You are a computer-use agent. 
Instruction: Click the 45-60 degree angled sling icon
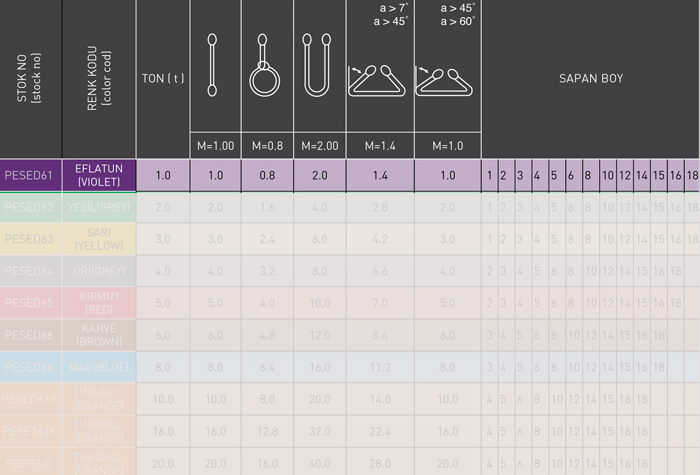[444, 82]
